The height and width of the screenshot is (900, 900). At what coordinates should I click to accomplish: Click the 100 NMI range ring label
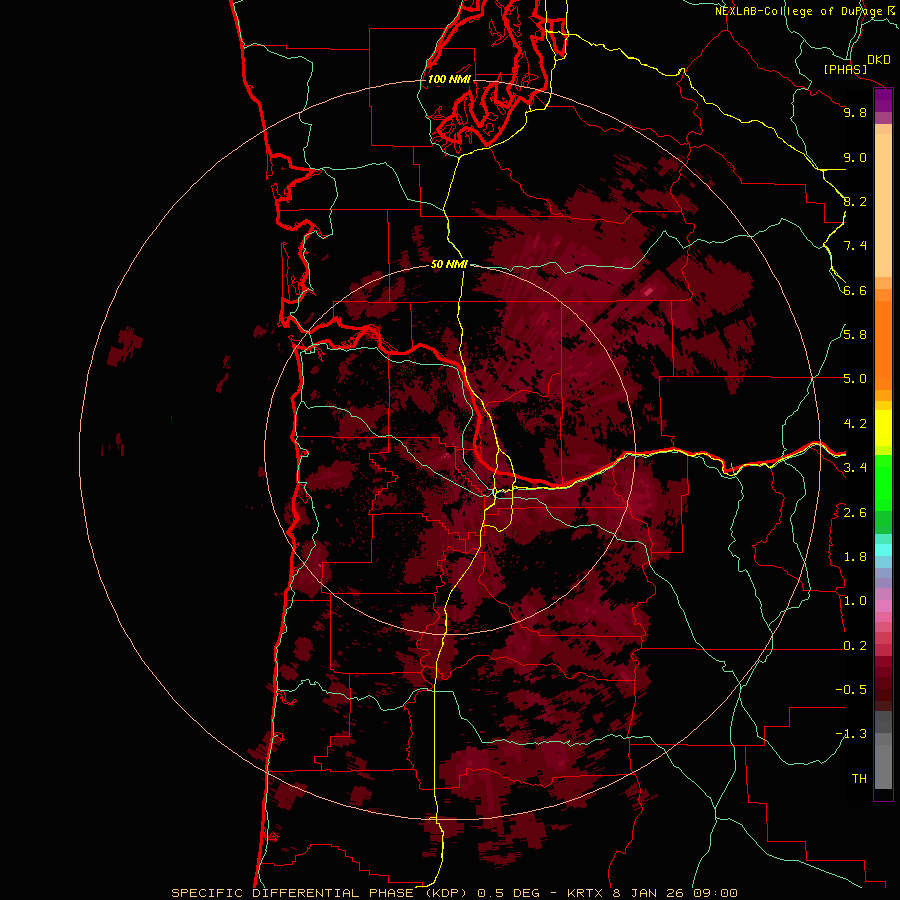click(x=449, y=79)
